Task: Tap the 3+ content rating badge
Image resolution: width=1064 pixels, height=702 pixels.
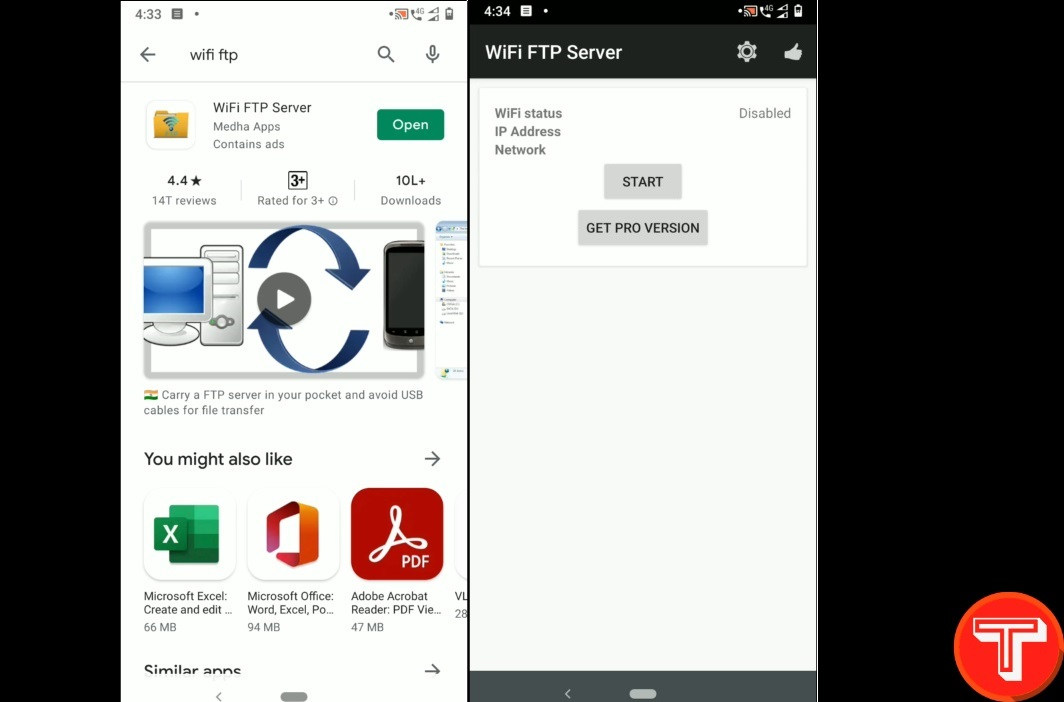Action: [x=298, y=180]
